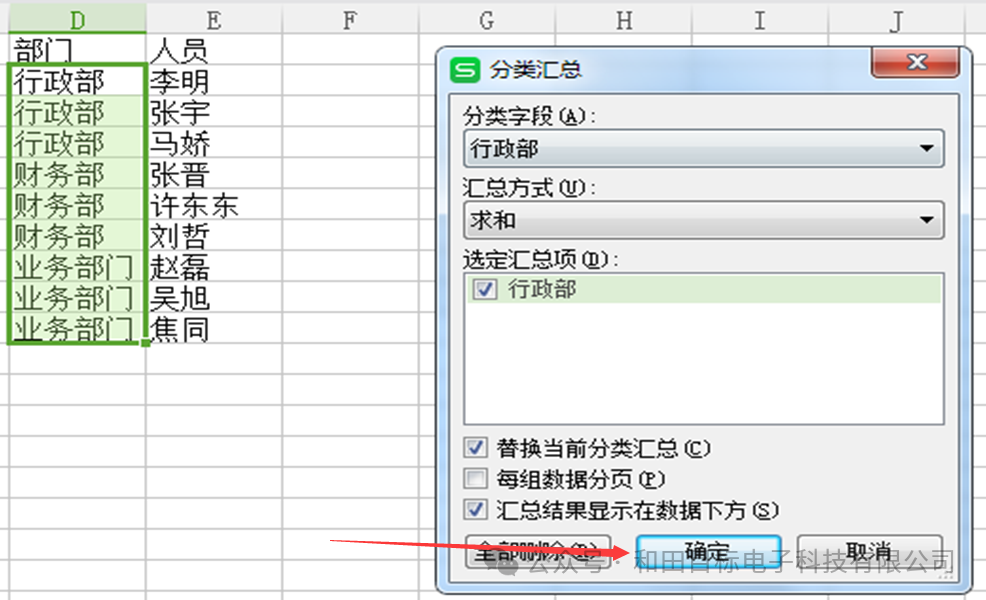Image resolution: width=986 pixels, height=600 pixels.
Task: Close the 分类汇总 dialog with X button
Action: tap(916, 62)
